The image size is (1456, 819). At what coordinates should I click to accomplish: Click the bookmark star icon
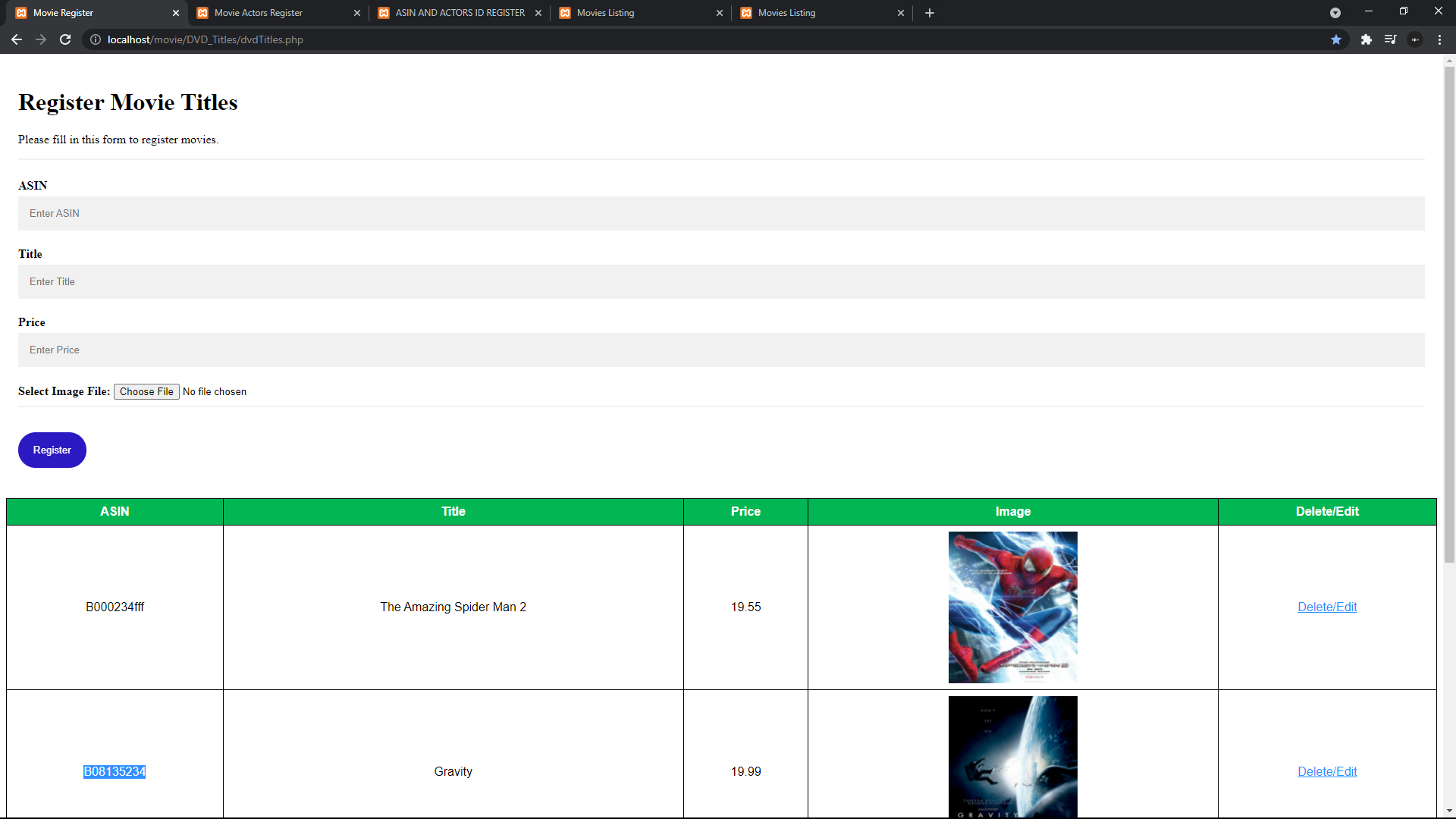click(1336, 39)
